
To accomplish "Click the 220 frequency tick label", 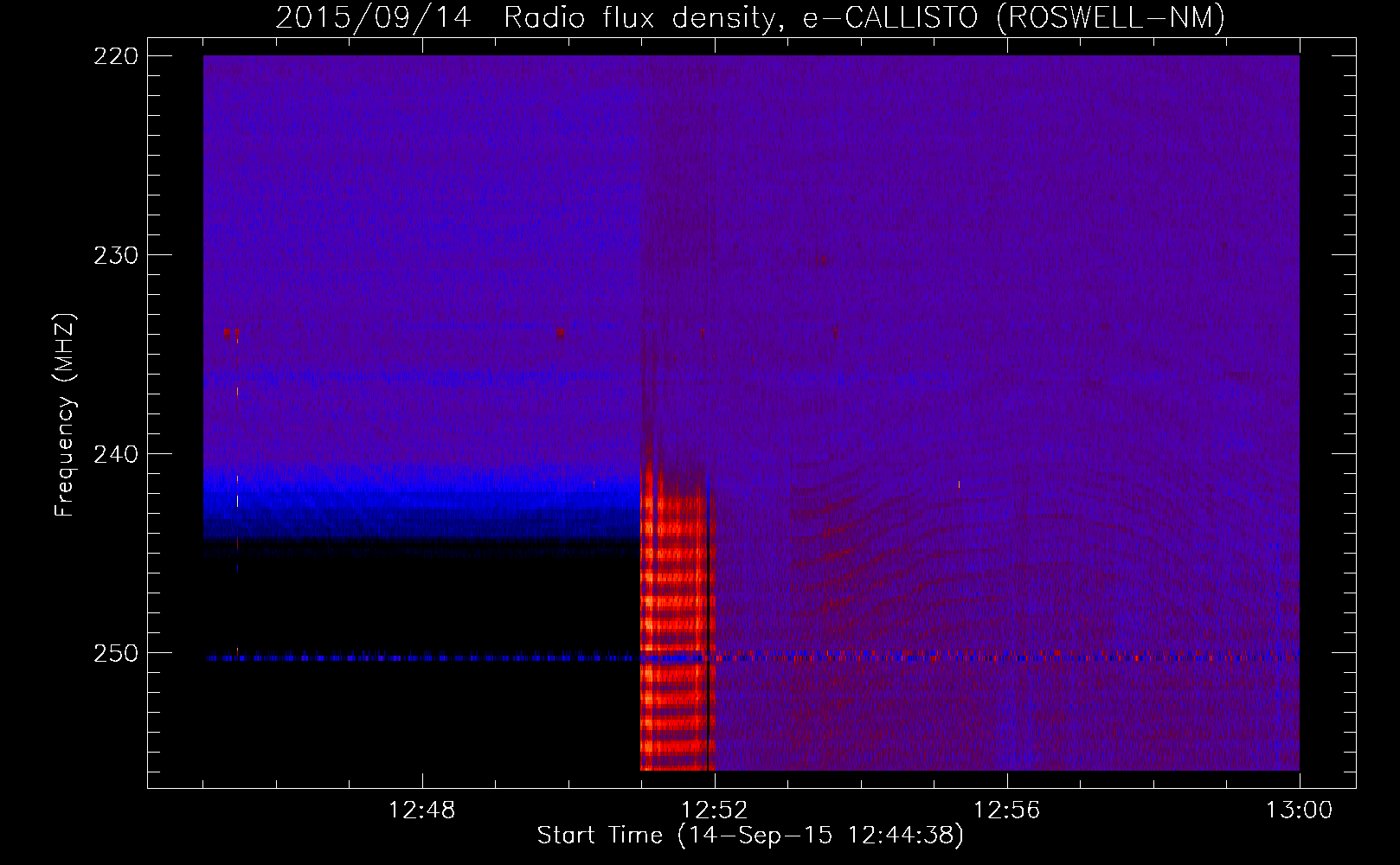I will (116, 56).
